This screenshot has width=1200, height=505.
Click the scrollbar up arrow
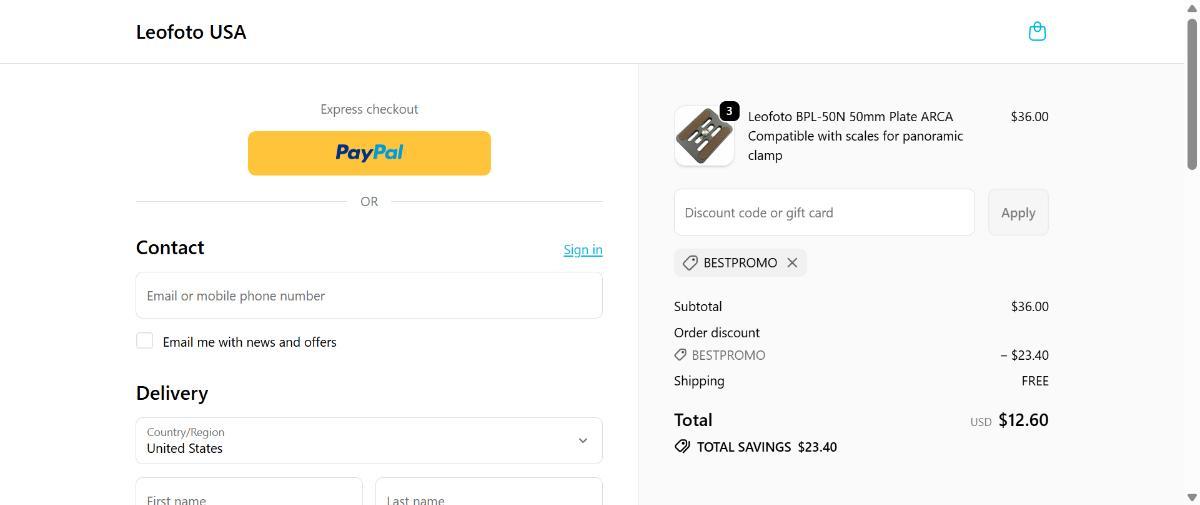[1192, 8]
